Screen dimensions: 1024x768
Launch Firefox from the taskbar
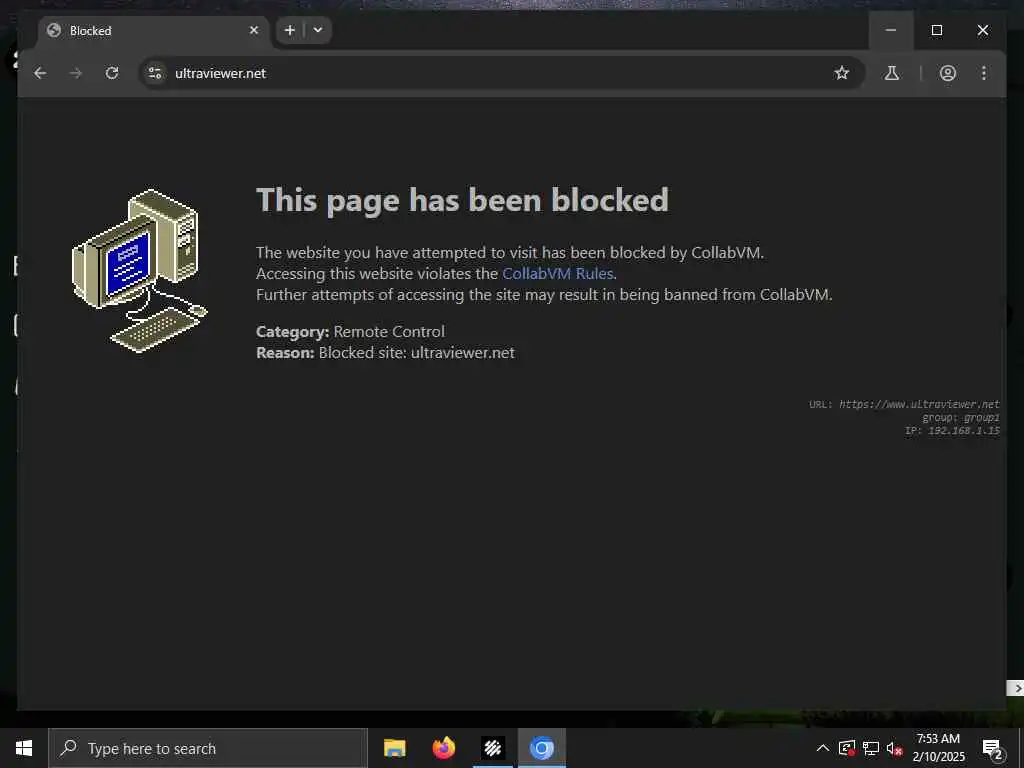443,748
